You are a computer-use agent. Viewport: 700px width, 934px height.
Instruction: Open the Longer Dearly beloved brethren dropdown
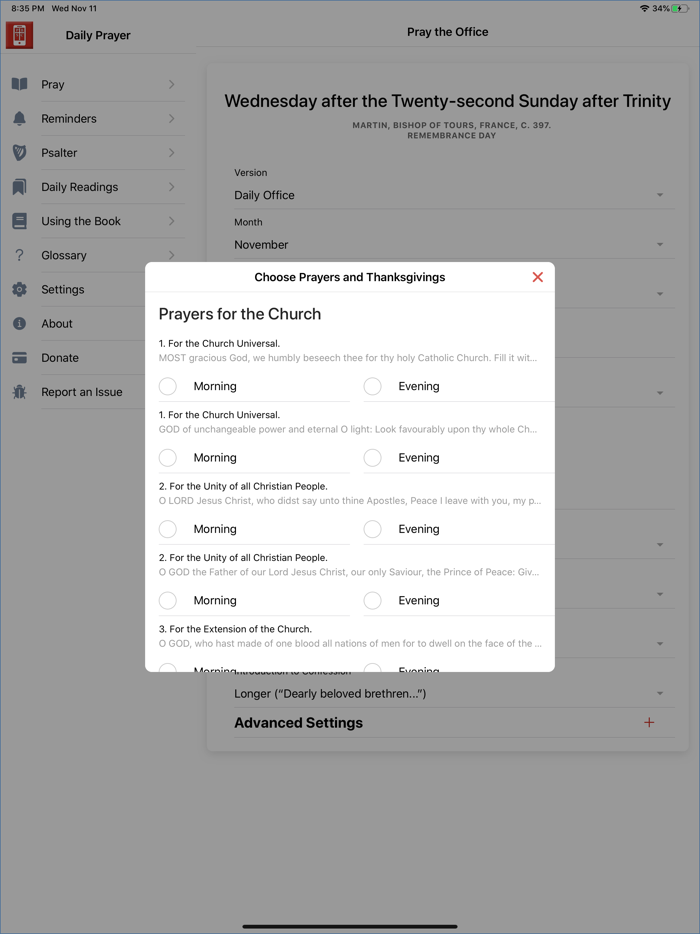[x=454, y=694]
